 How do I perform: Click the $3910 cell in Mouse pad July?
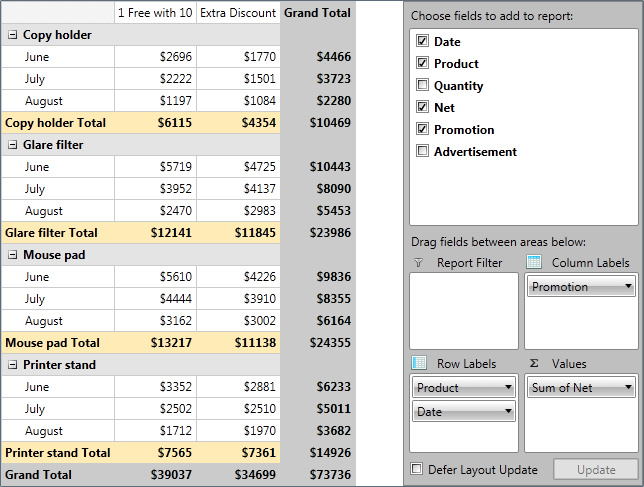pyautogui.click(x=238, y=299)
